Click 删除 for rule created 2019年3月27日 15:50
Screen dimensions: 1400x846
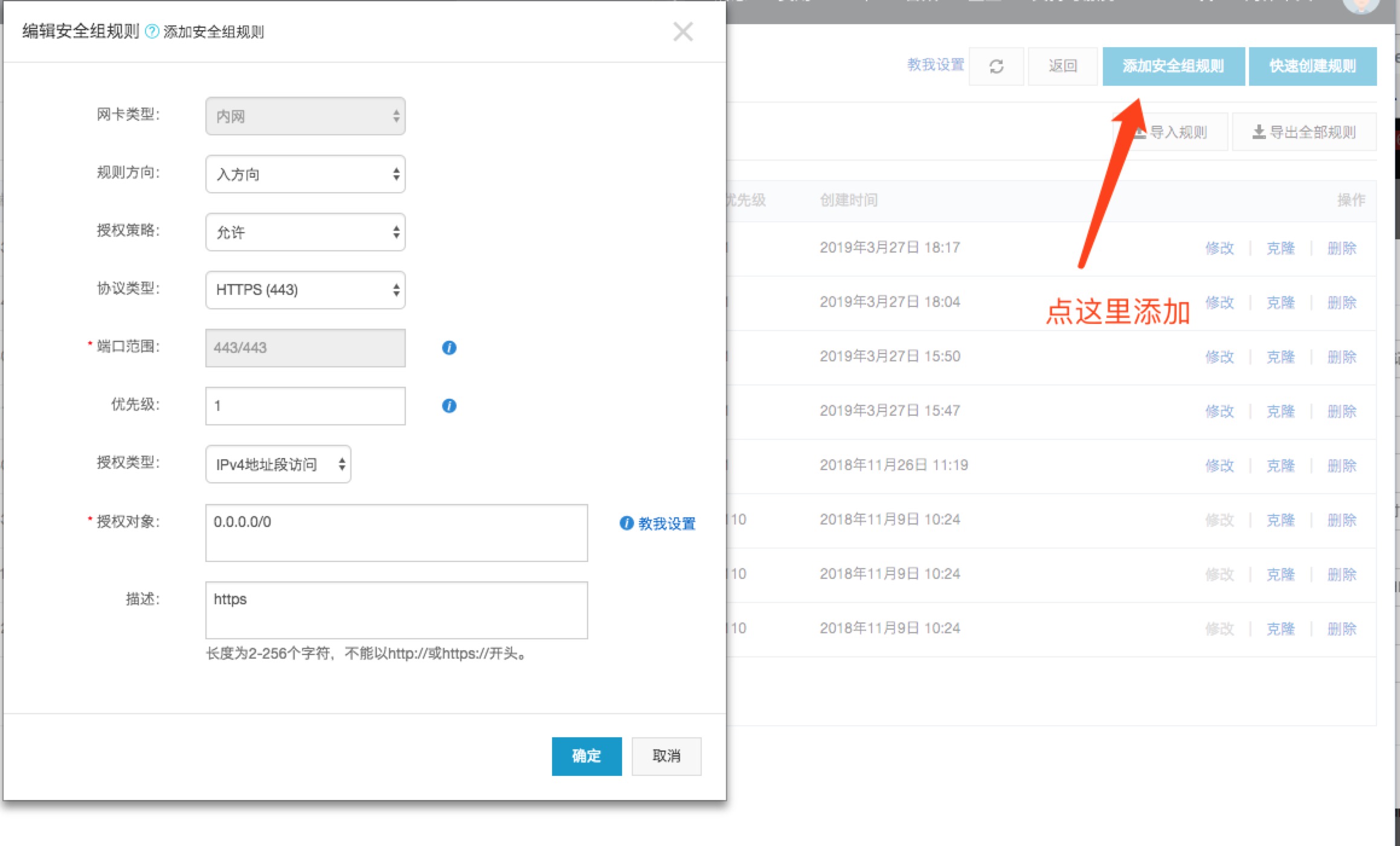pyautogui.click(x=1342, y=357)
